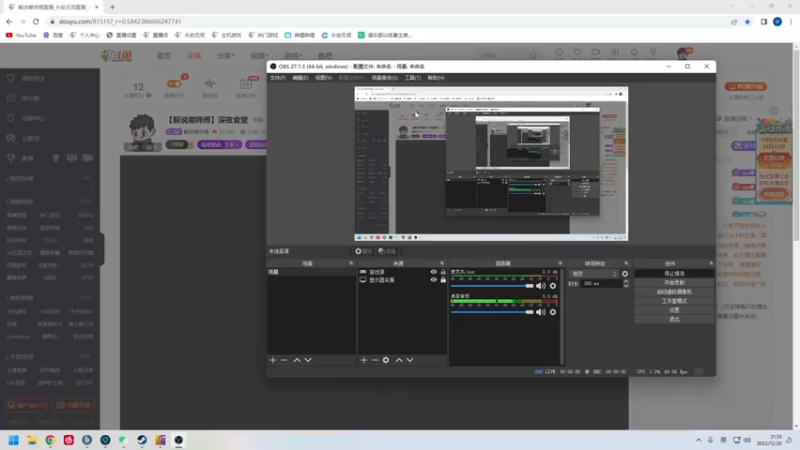The image size is (800, 450).
Task: Open the 编辑(E) menu in OBS
Action: (x=301, y=78)
